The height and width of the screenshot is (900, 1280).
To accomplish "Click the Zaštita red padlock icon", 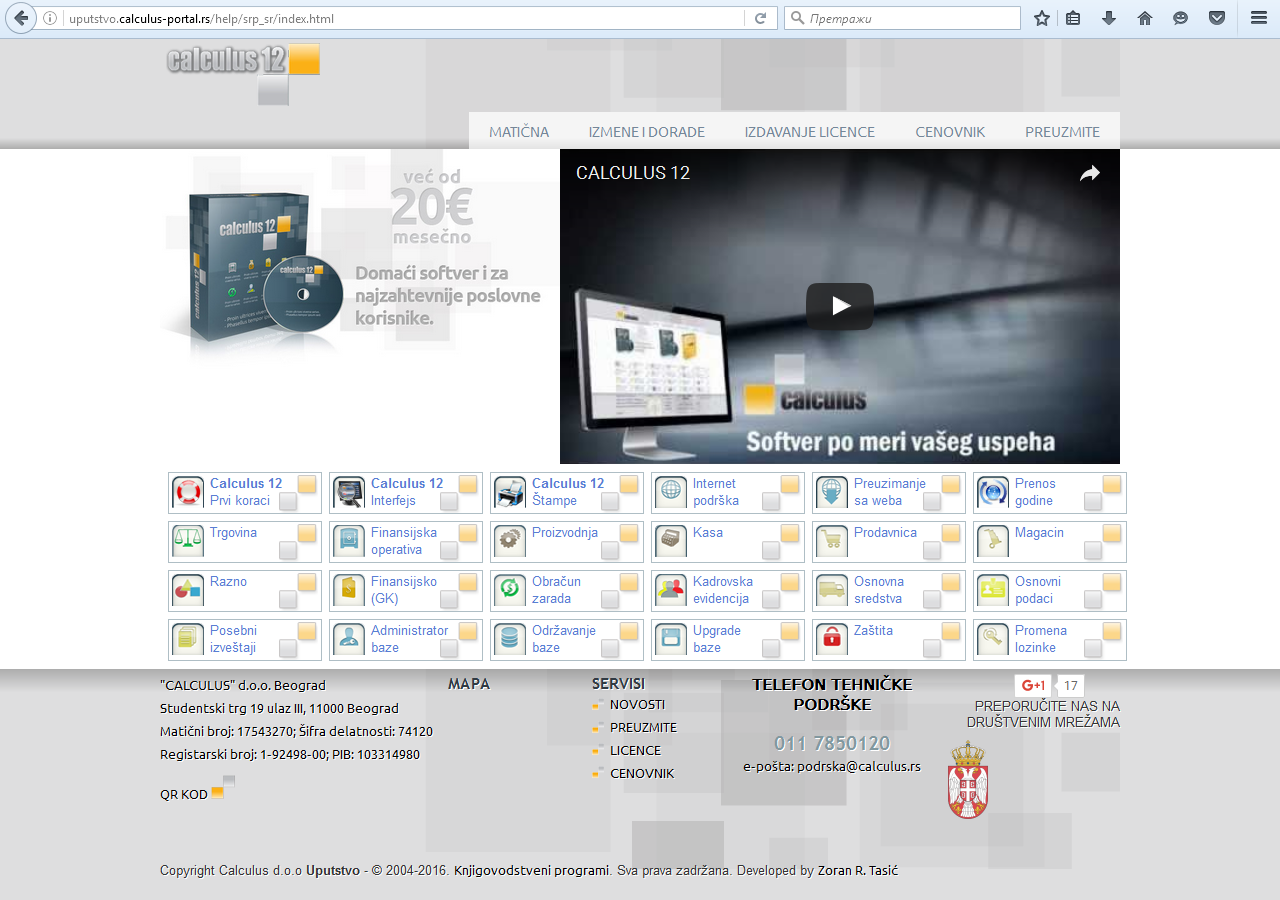I will tap(832, 639).
